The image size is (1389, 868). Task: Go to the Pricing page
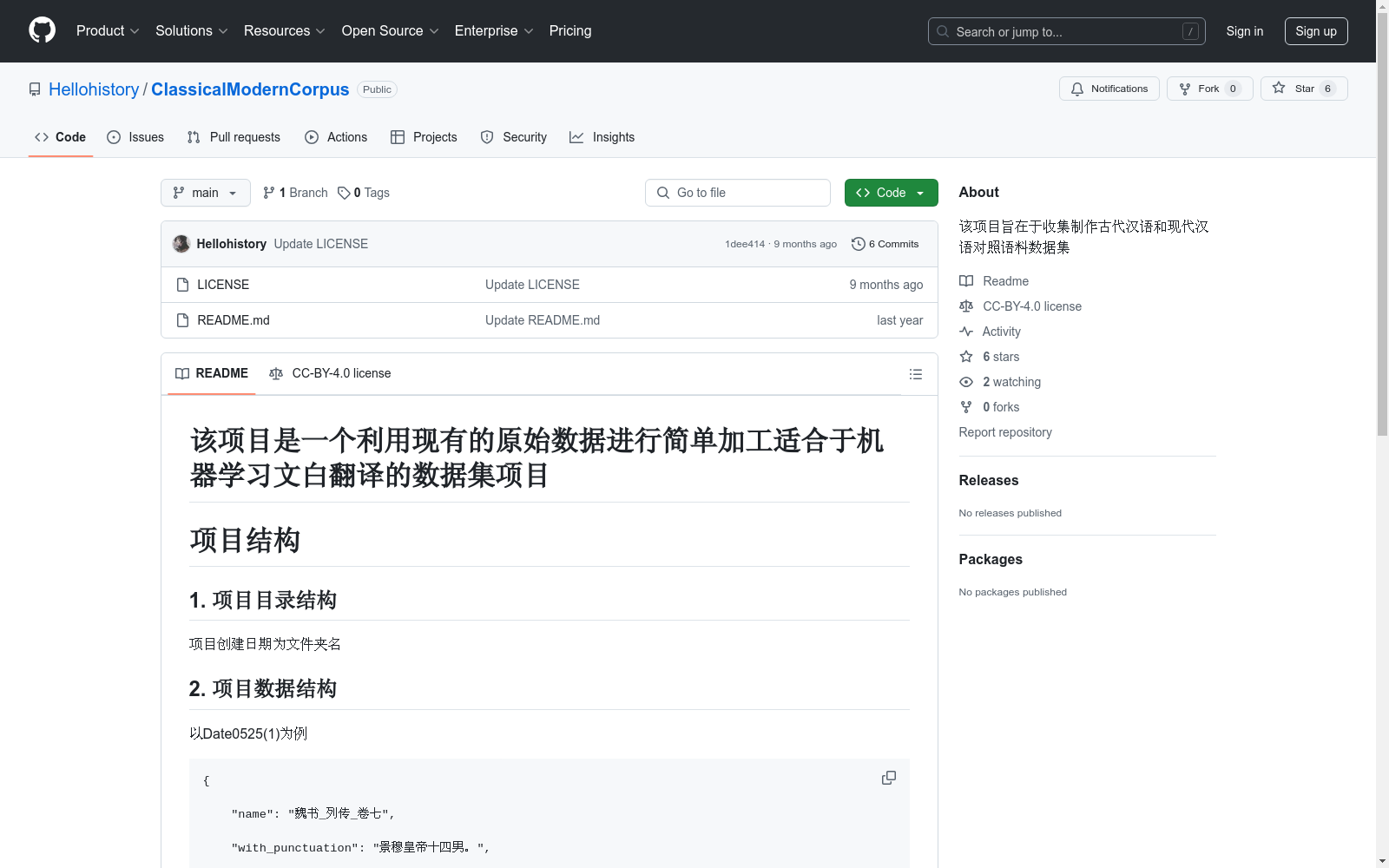click(570, 30)
